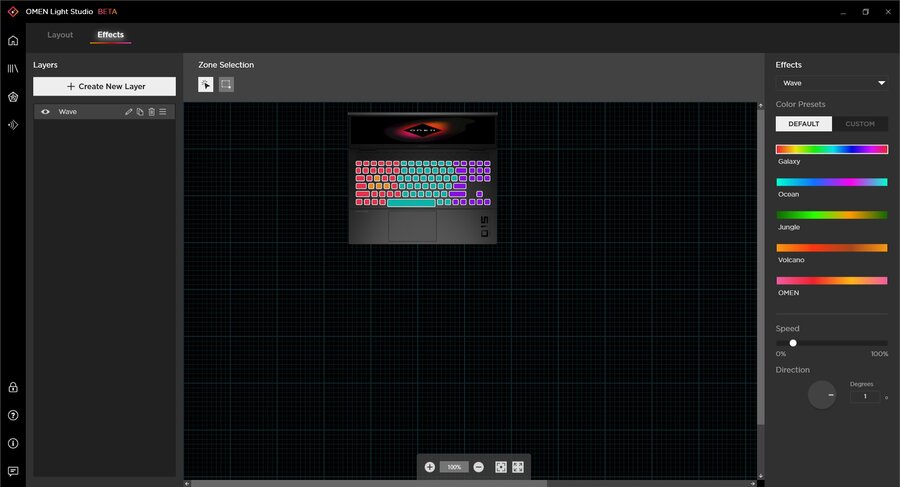Choose the Ocean color preset

click(832, 182)
